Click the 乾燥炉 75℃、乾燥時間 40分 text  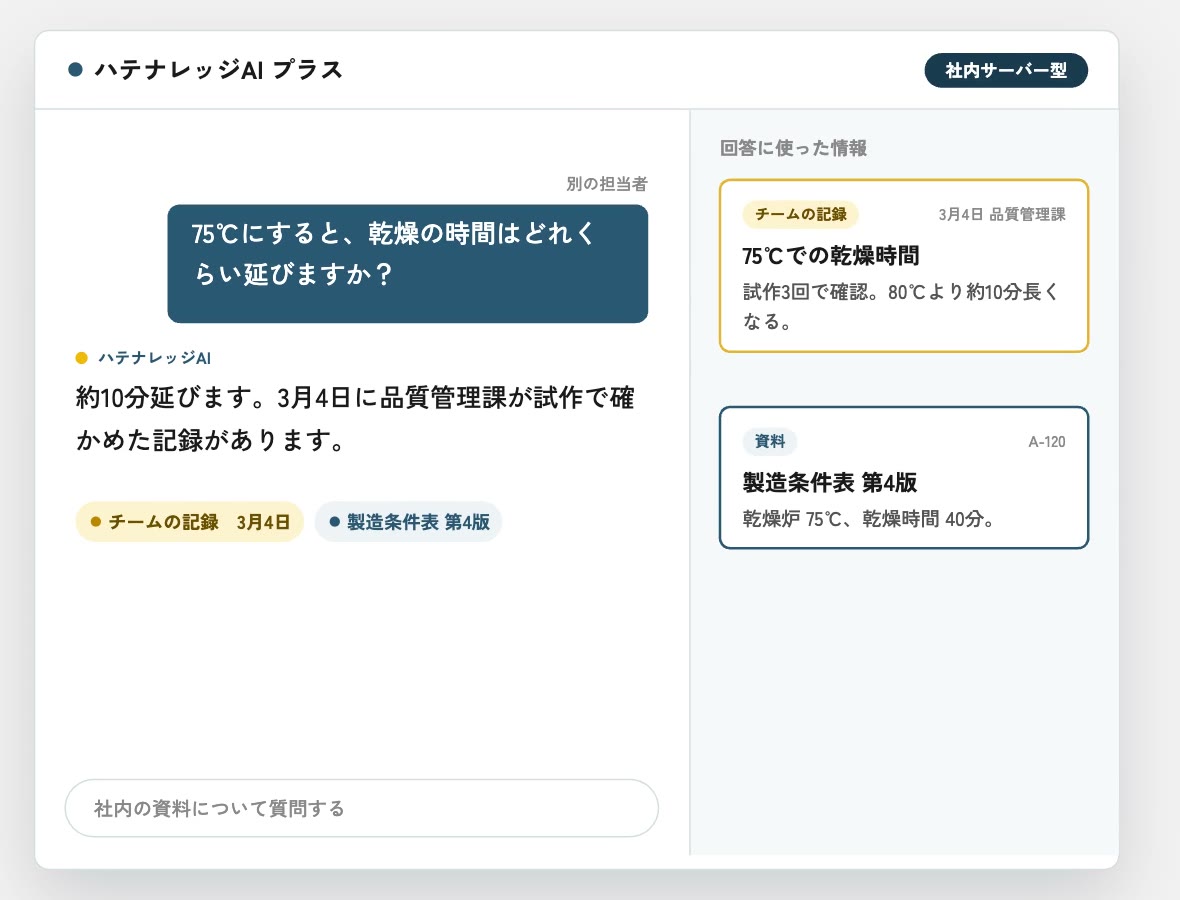pyautogui.click(x=868, y=519)
